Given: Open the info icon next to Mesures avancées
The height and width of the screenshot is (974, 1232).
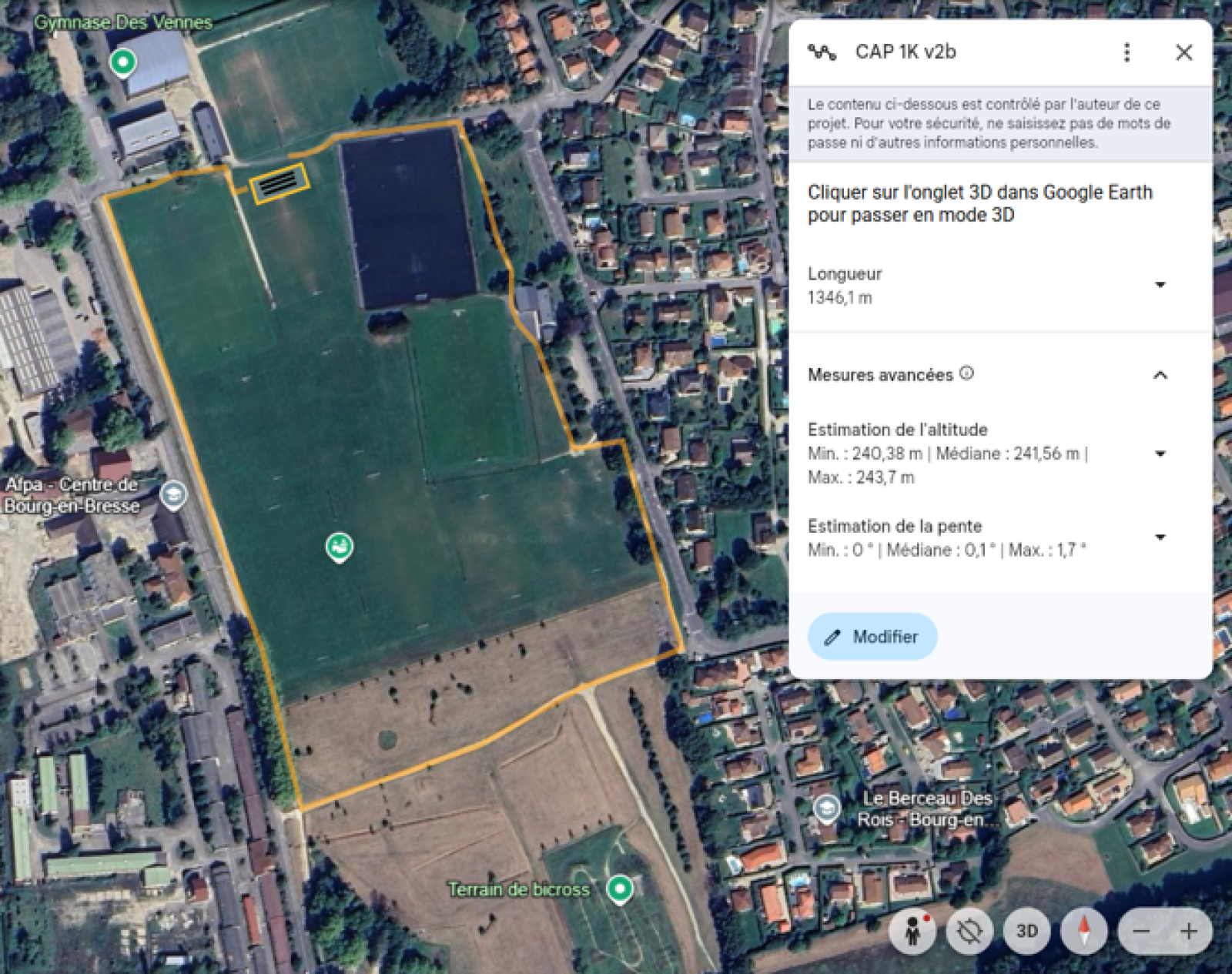Looking at the screenshot, I should coord(967,373).
